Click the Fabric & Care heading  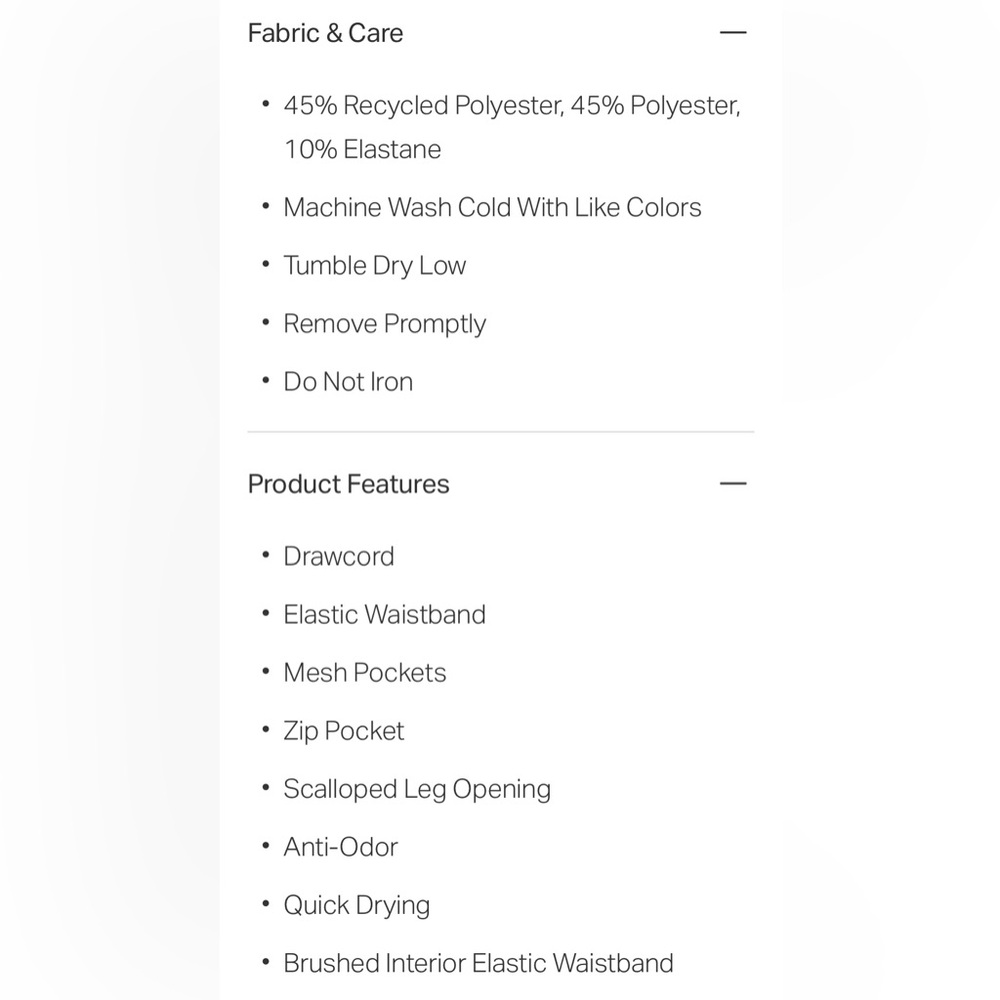(x=325, y=33)
